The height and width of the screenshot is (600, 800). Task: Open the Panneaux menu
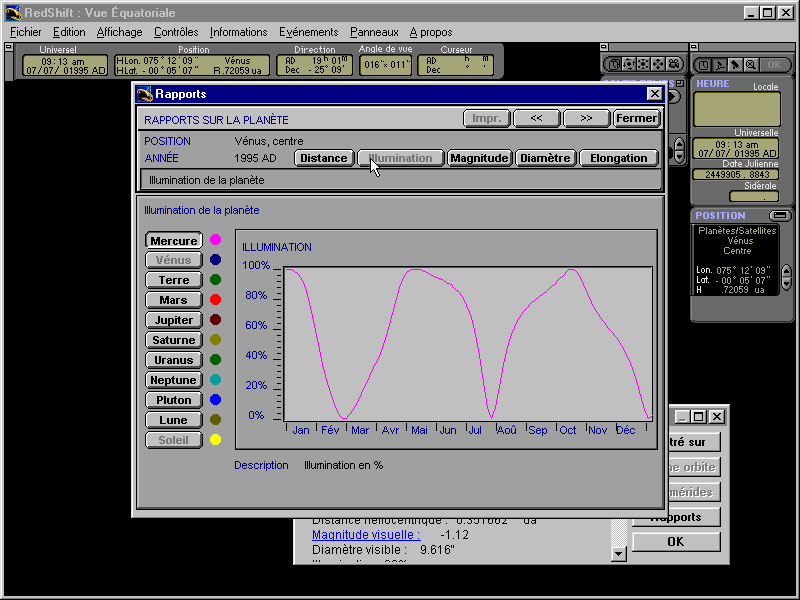[374, 32]
